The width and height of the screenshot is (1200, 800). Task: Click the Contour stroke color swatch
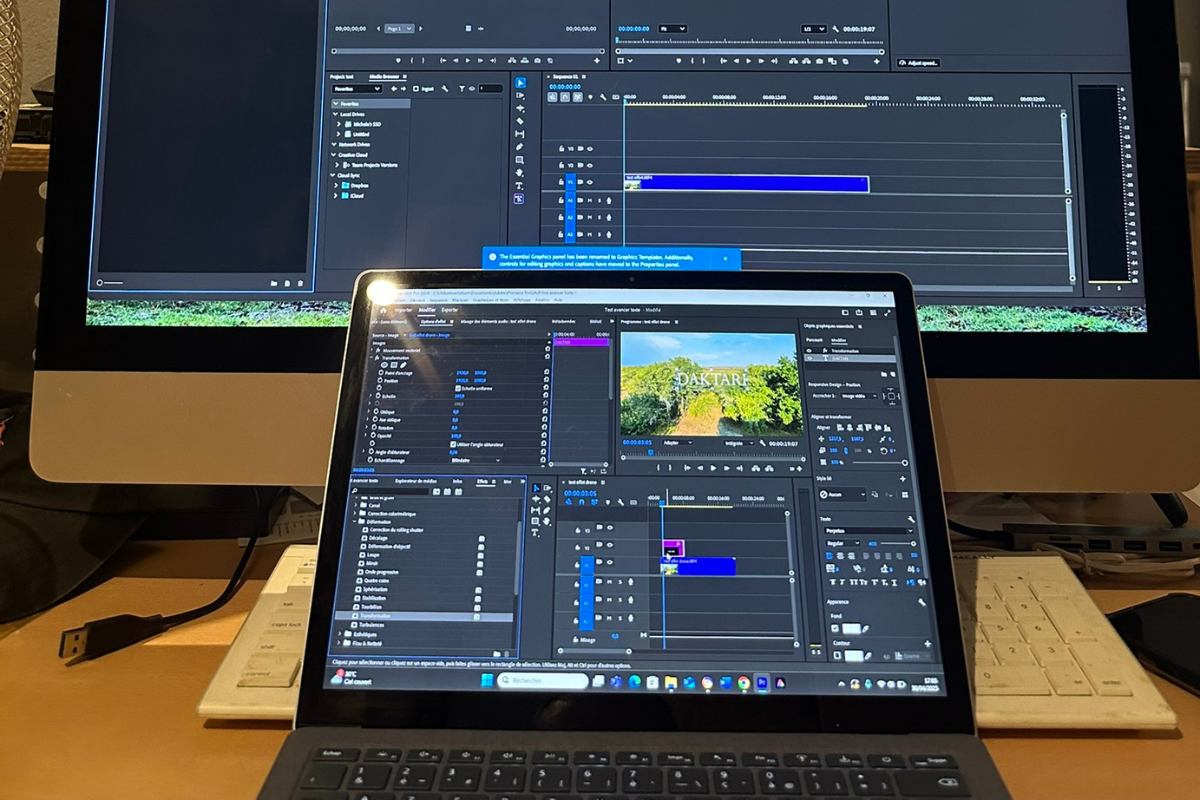pos(854,656)
